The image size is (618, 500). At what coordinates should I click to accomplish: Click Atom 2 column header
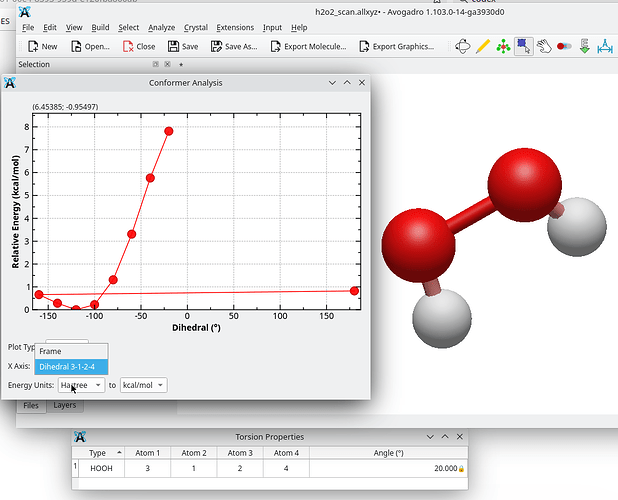pyautogui.click(x=194, y=453)
